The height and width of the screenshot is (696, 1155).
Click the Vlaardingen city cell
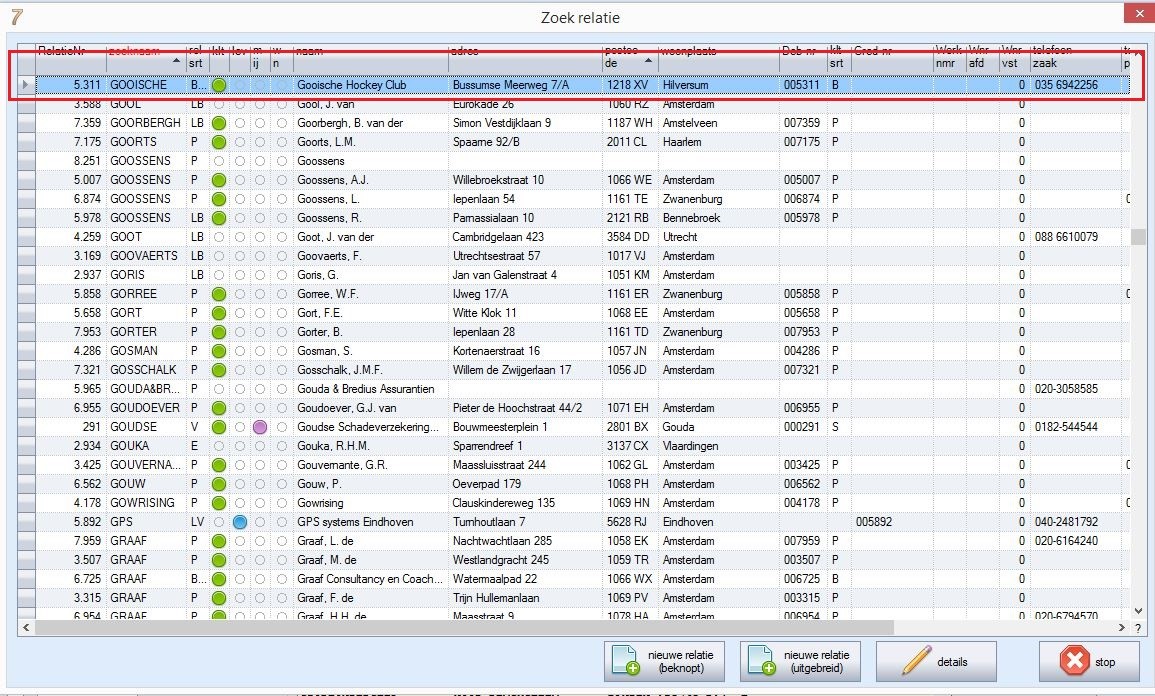[718, 446]
